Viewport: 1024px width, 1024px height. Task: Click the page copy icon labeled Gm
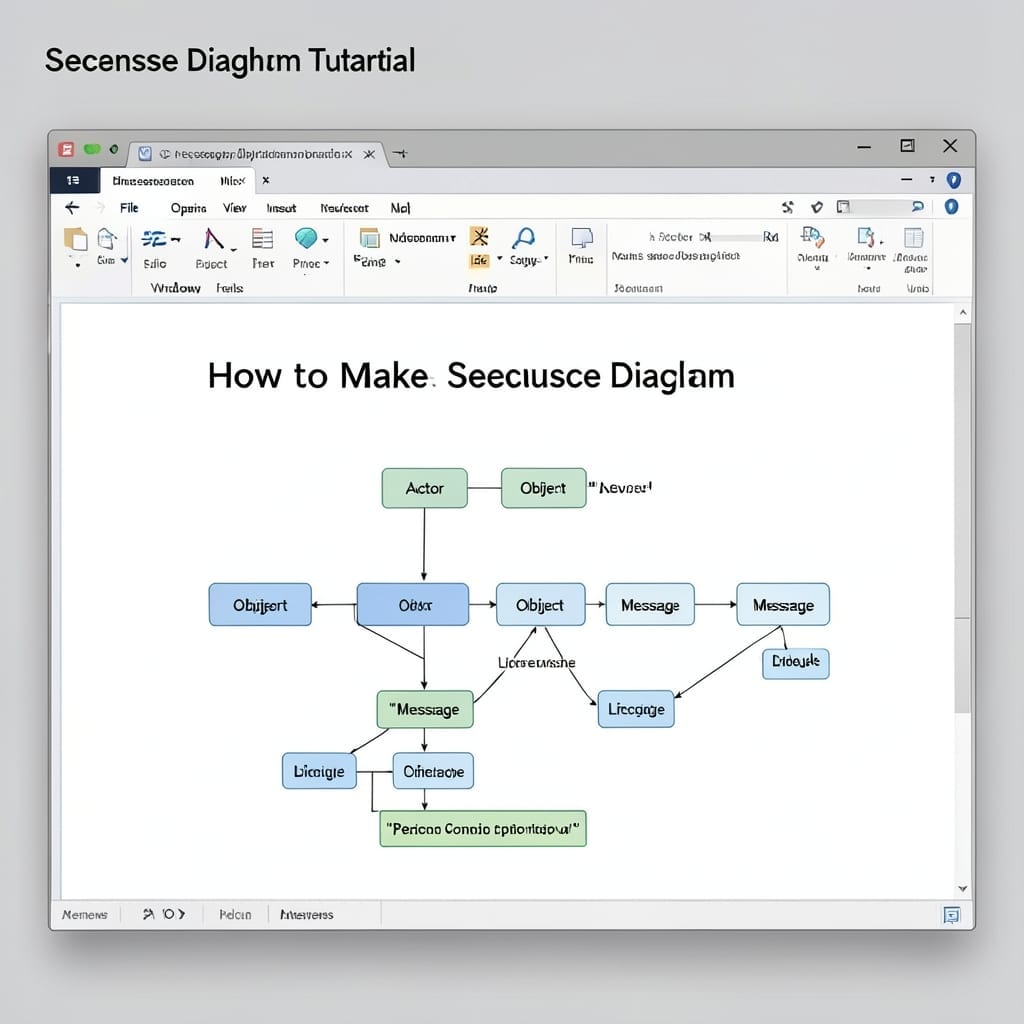point(106,240)
